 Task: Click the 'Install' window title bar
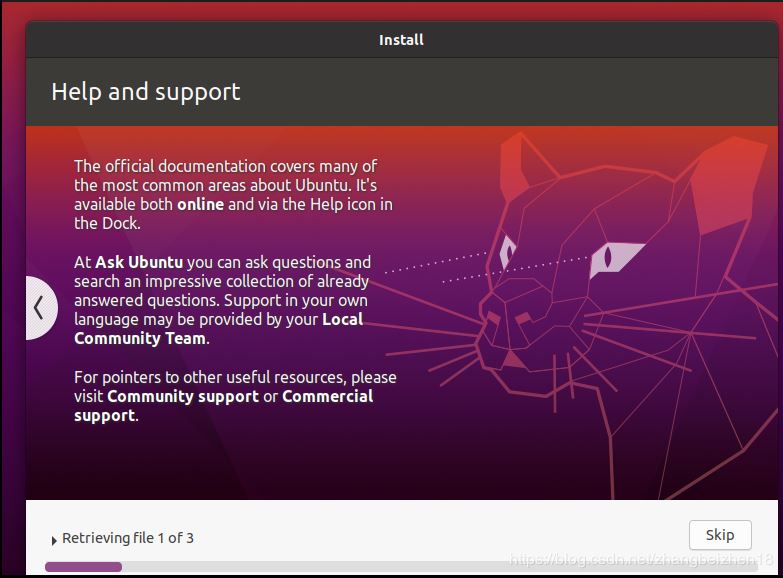(401, 40)
